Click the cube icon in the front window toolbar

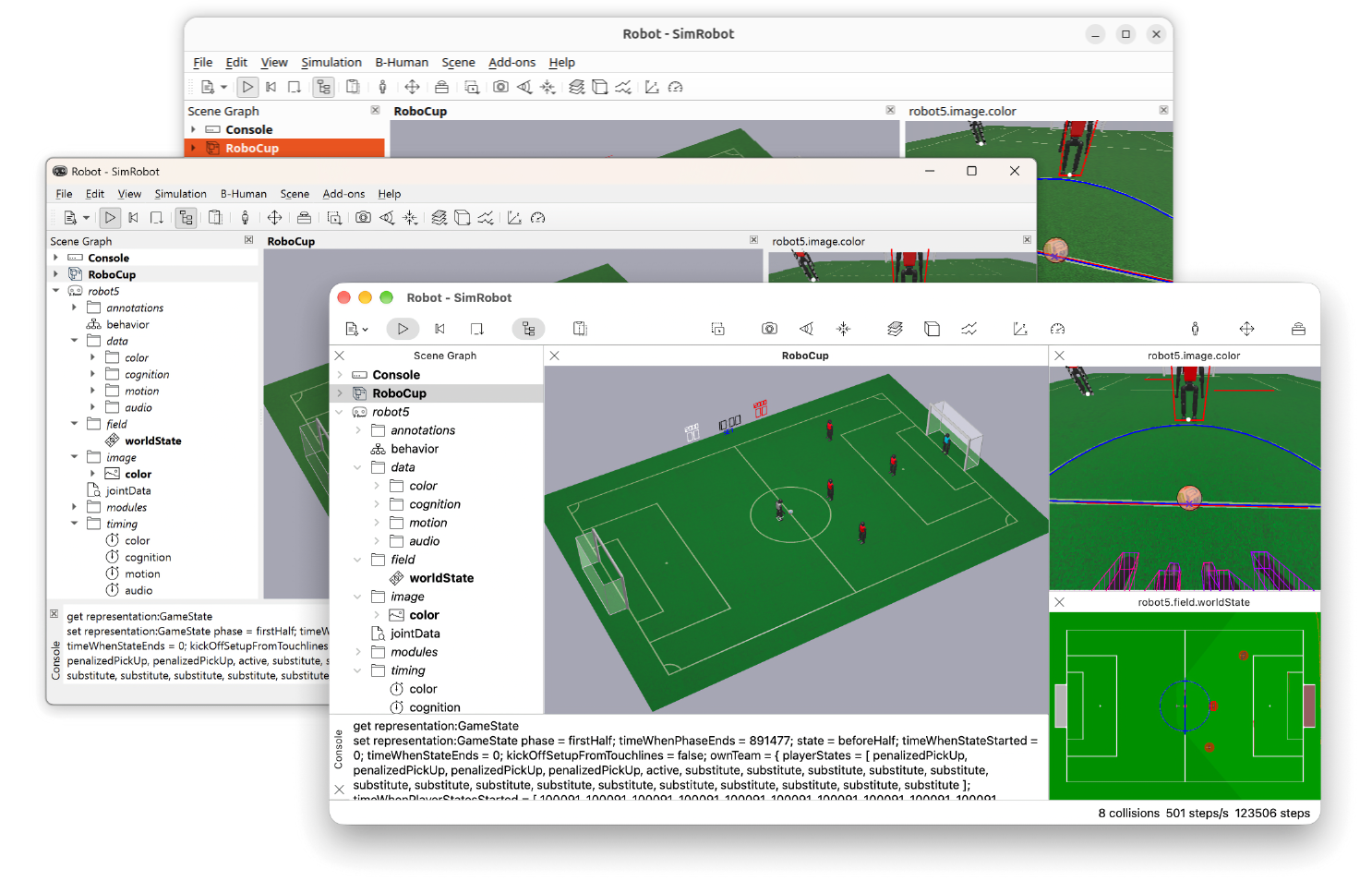click(x=933, y=329)
